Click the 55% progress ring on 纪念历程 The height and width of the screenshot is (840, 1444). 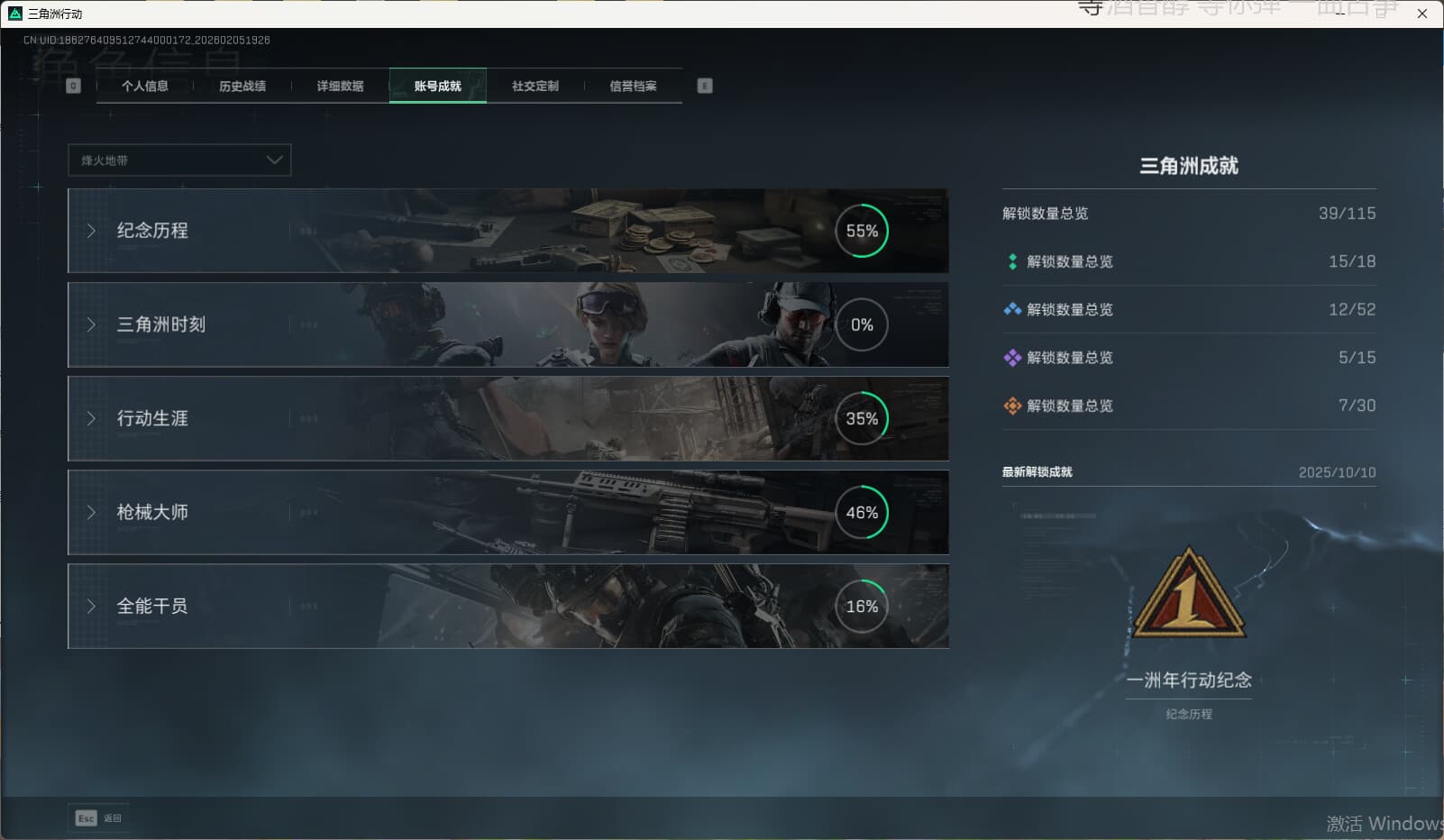point(862,231)
